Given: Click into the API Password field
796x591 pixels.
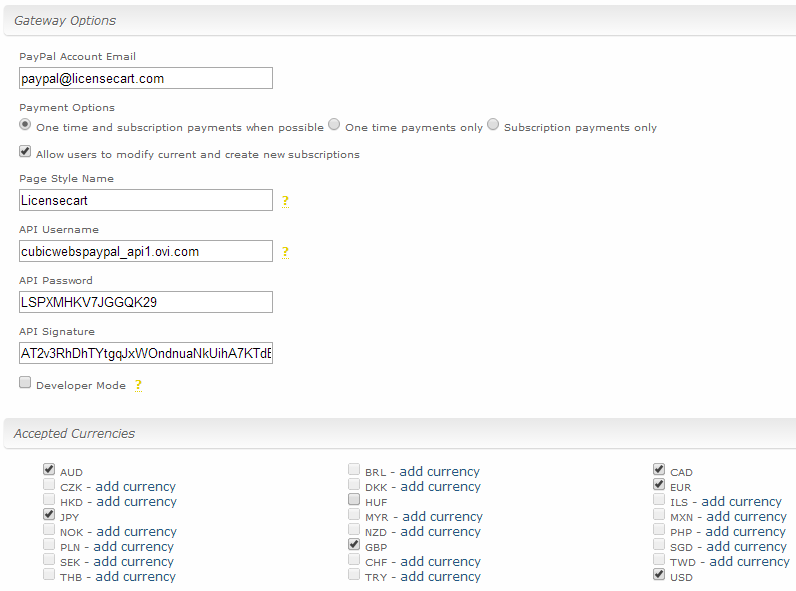Looking at the screenshot, I should click(146, 302).
